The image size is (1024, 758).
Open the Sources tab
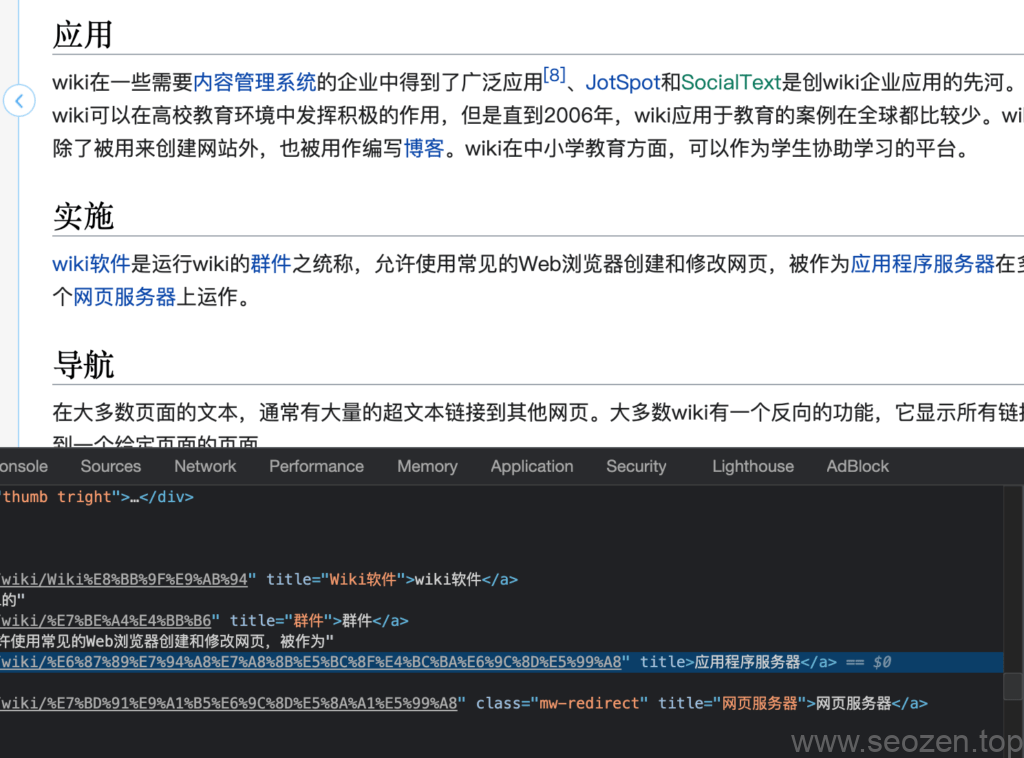tap(111, 466)
